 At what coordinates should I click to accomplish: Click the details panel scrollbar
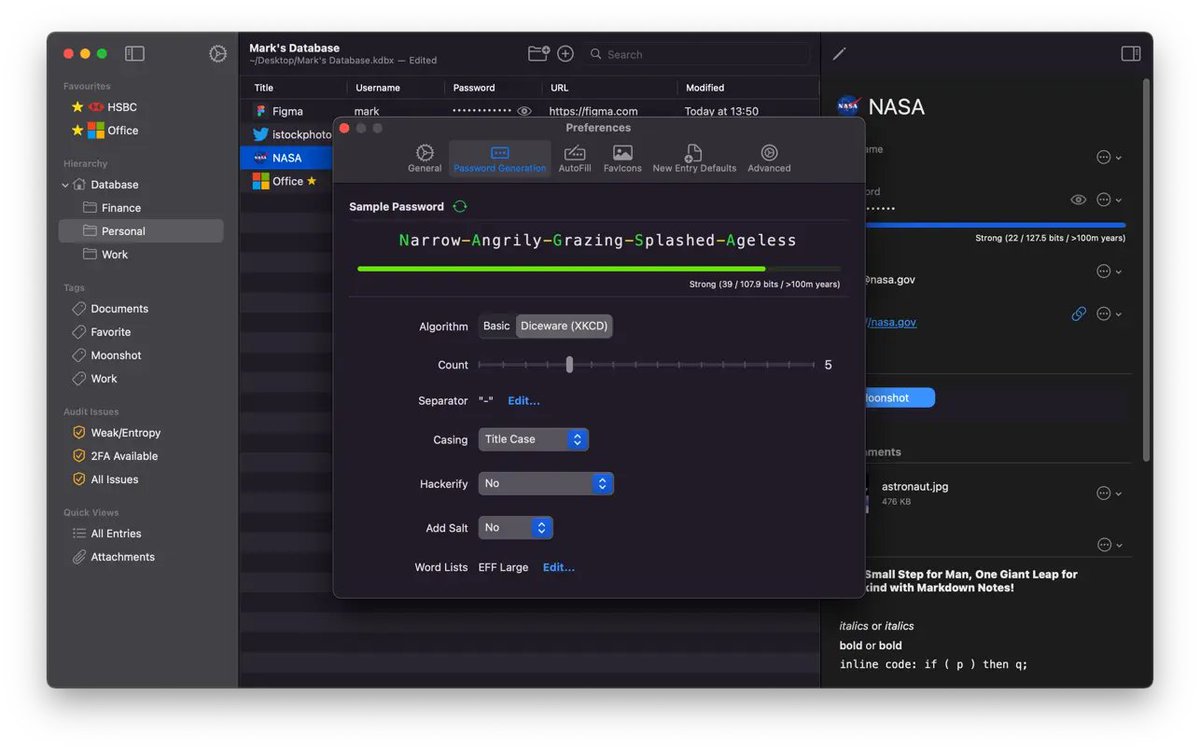1146,270
